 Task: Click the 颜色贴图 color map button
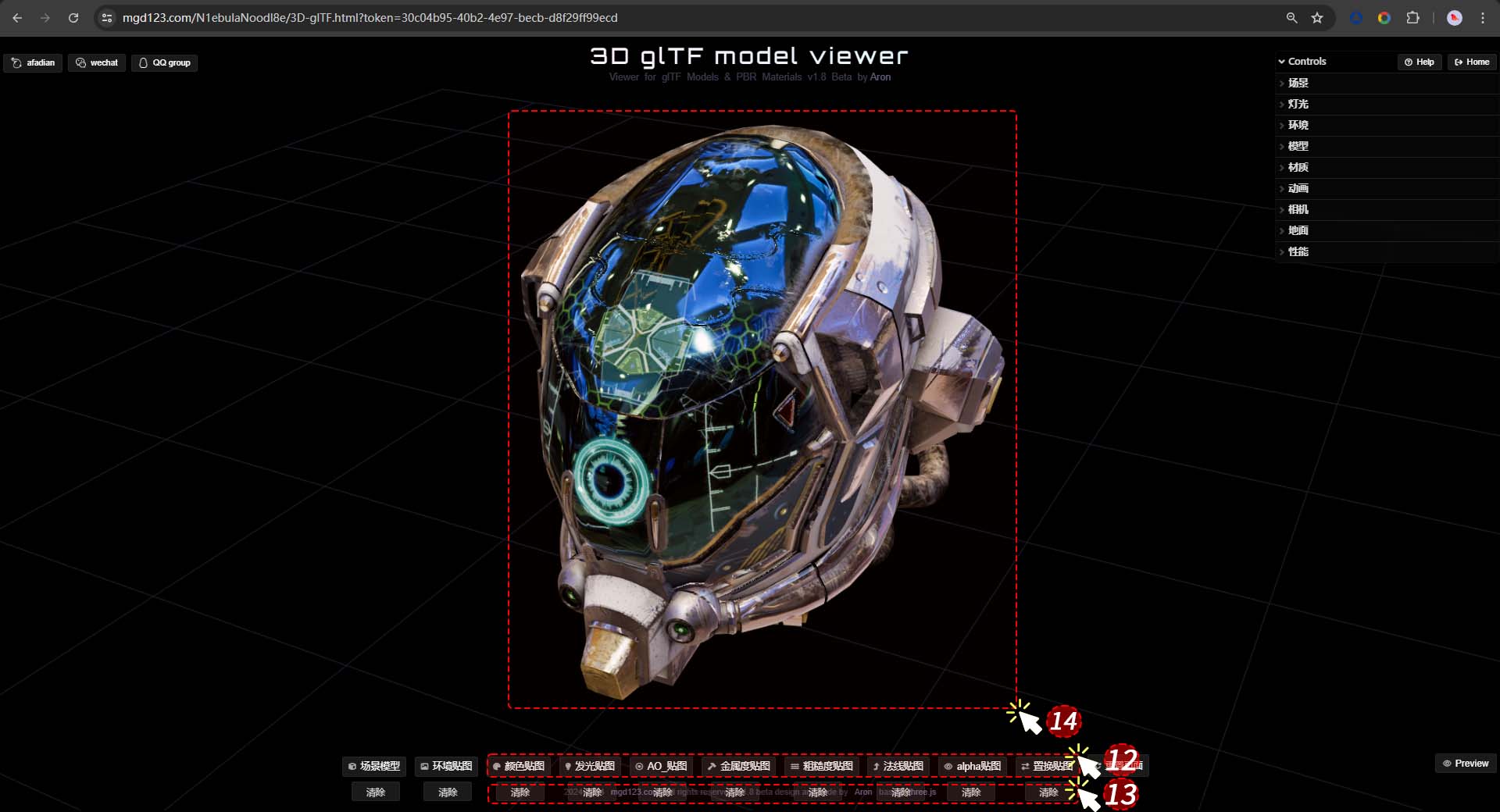(x=519, y=766)
